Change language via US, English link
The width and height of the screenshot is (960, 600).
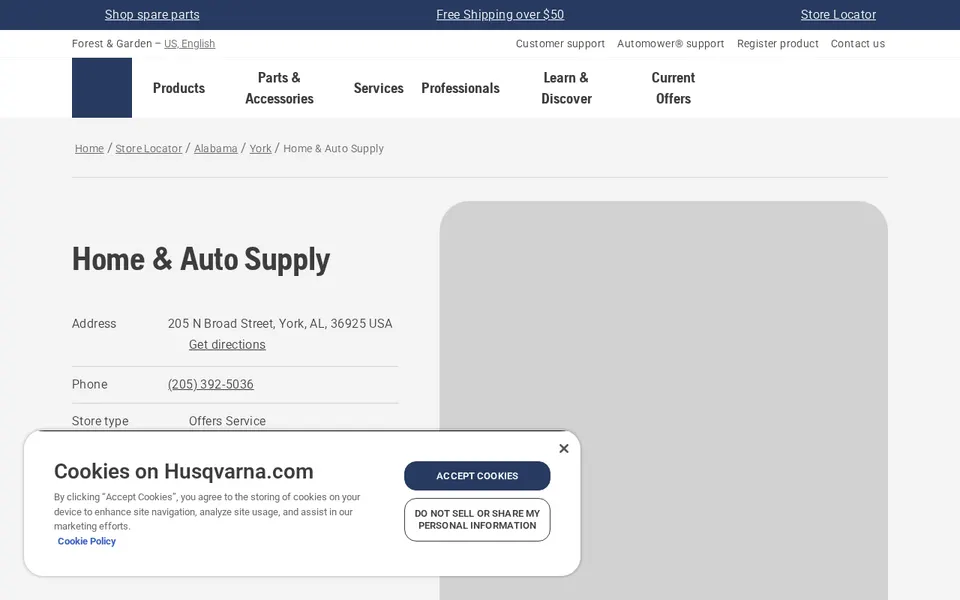[x=189, y=43]
